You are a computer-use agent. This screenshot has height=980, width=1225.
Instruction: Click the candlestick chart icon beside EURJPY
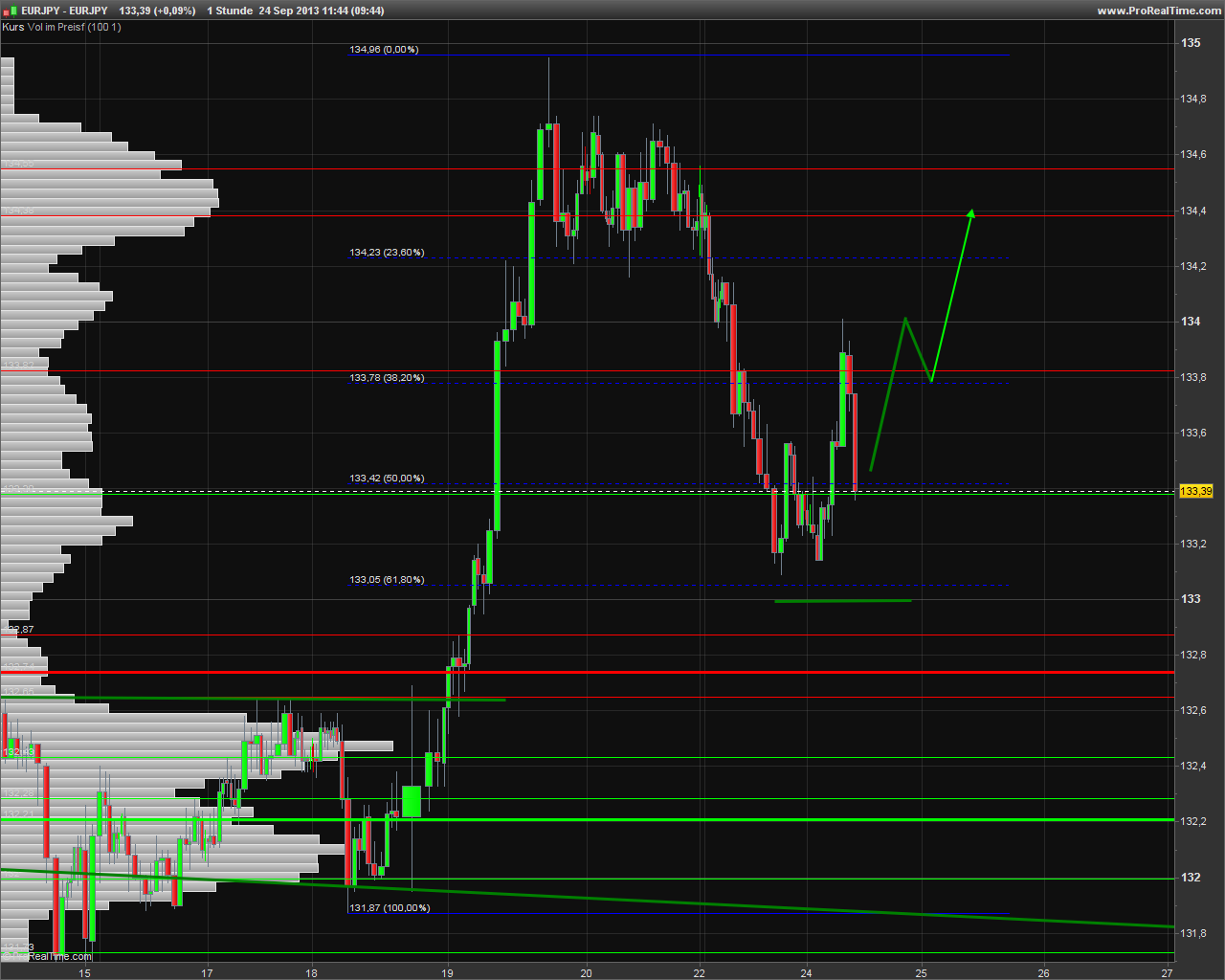[x=12, y=11]
